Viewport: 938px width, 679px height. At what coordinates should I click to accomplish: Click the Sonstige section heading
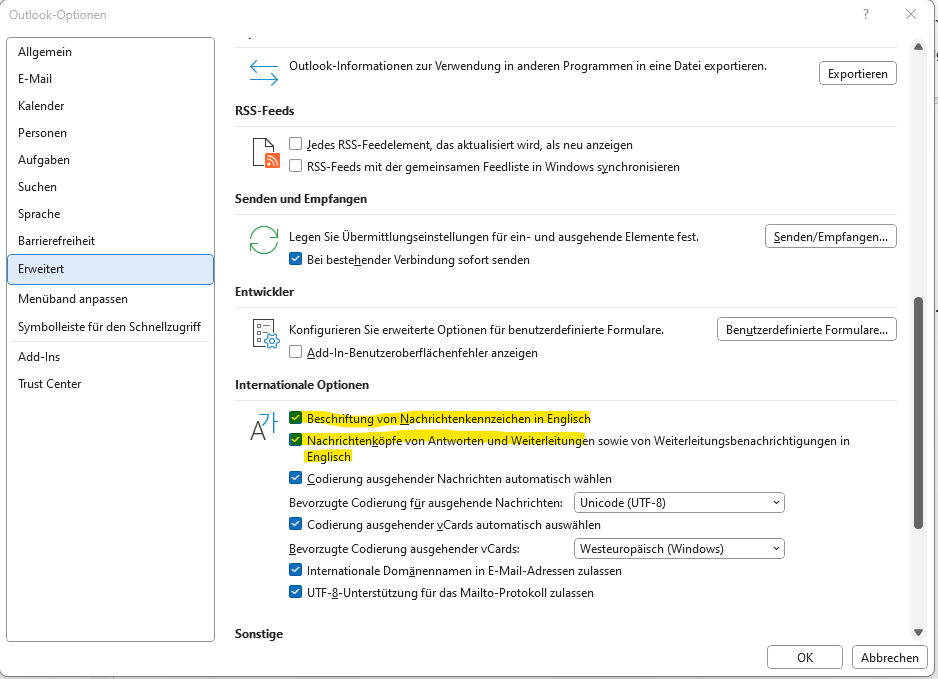(x=259, y=634)
